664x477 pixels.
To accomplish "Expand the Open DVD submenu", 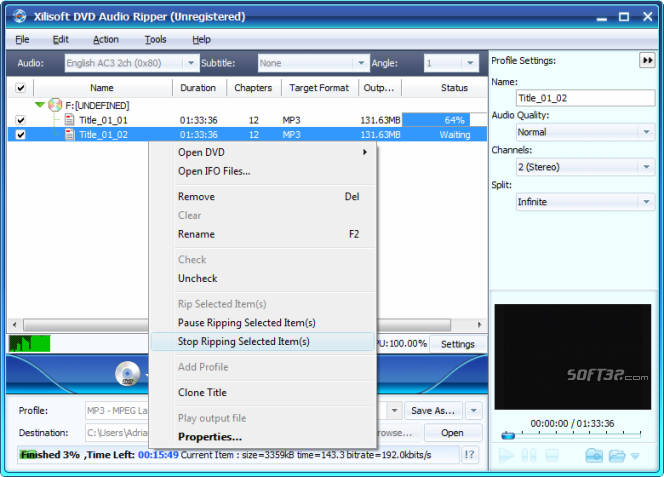I will point(263,152).
